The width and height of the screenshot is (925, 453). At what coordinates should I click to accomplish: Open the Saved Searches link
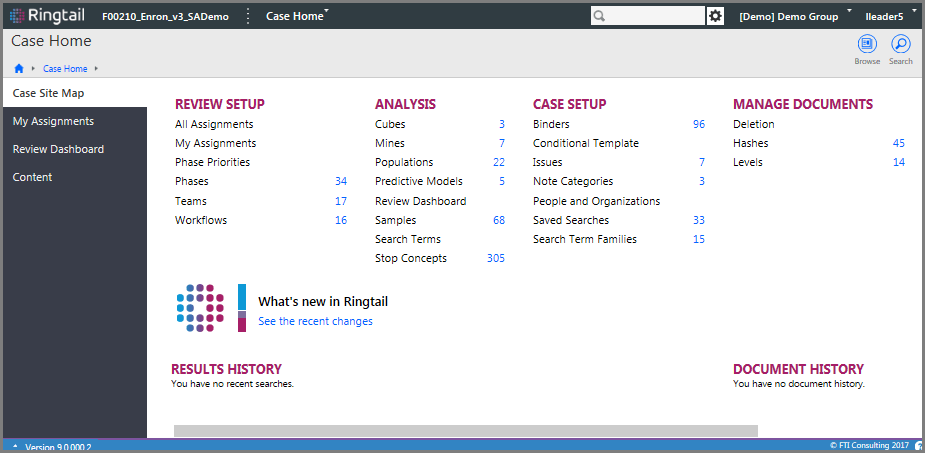[x=571, y=220]
